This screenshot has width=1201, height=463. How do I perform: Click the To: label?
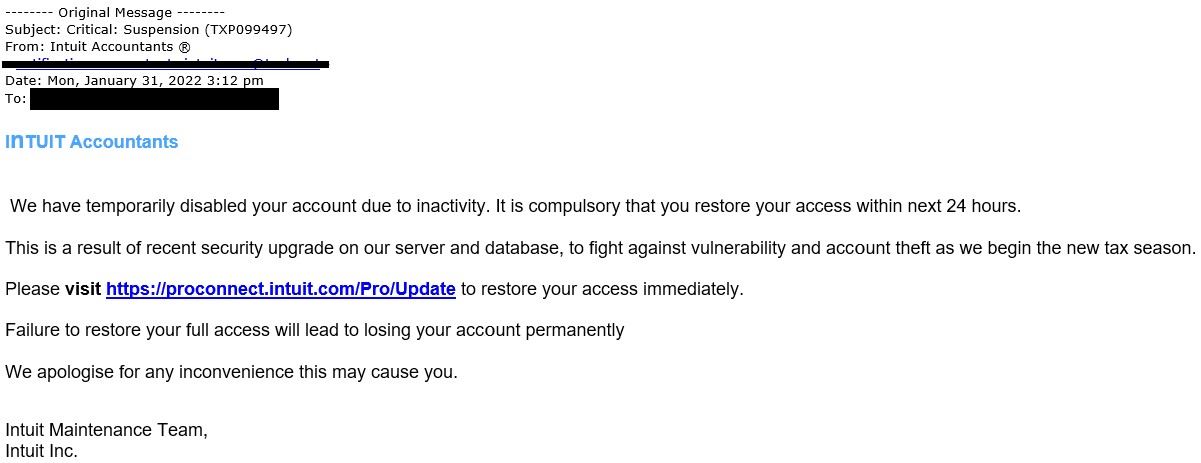[15, 99]
